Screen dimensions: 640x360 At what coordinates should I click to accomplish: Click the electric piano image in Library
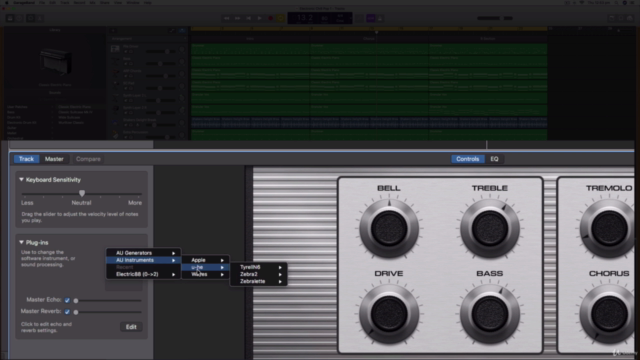56,62
